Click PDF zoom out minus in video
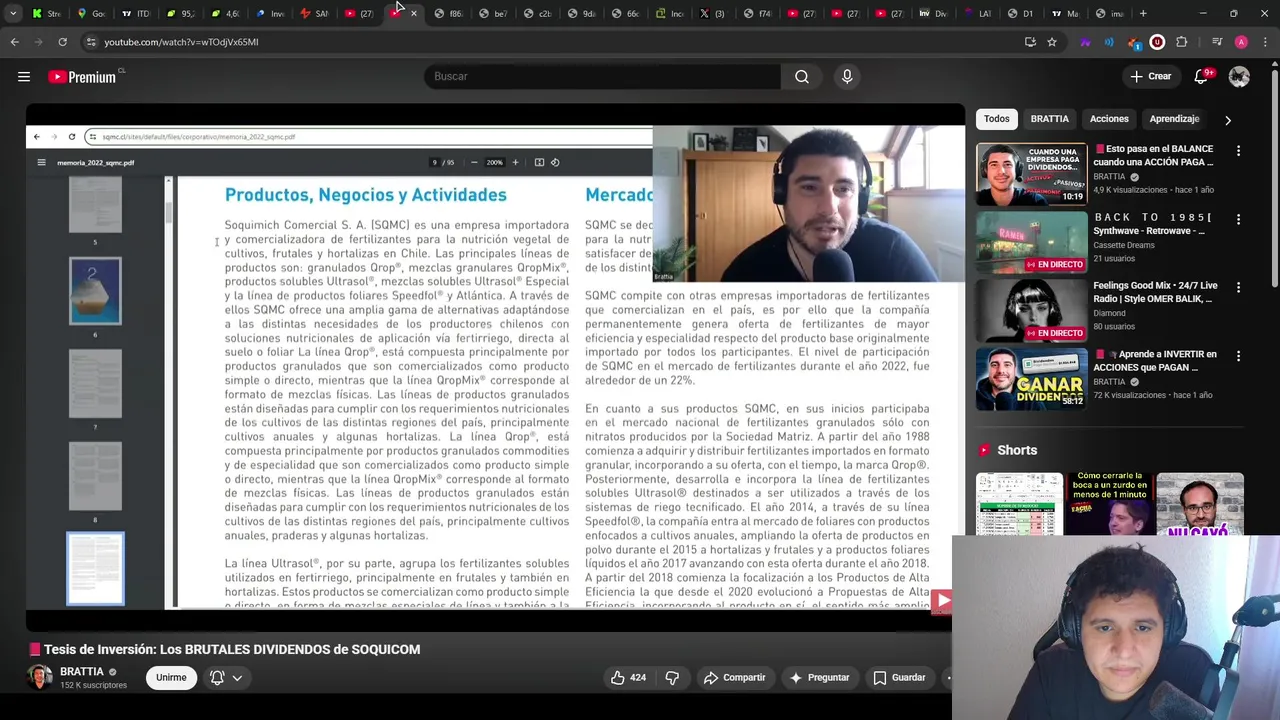The width and height of the screenshot is (1280, 720). click(x=474, y=162)
